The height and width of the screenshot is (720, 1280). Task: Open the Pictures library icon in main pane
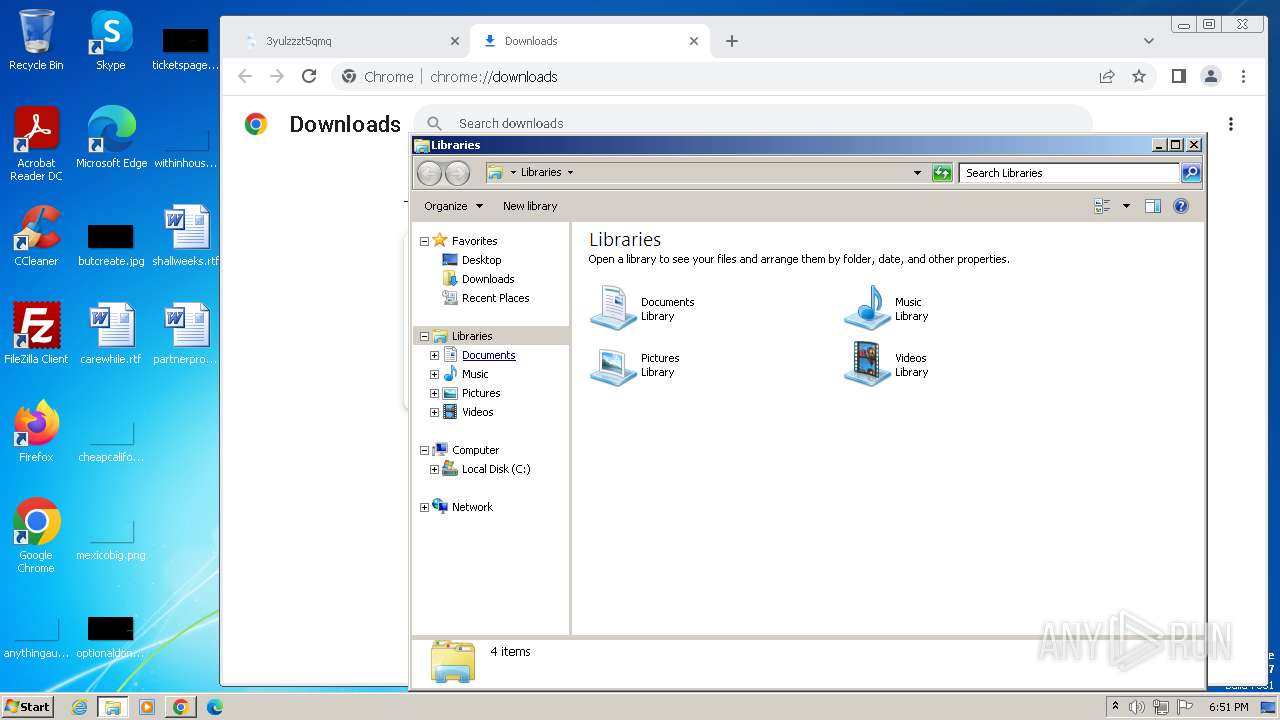click(613, 365)
